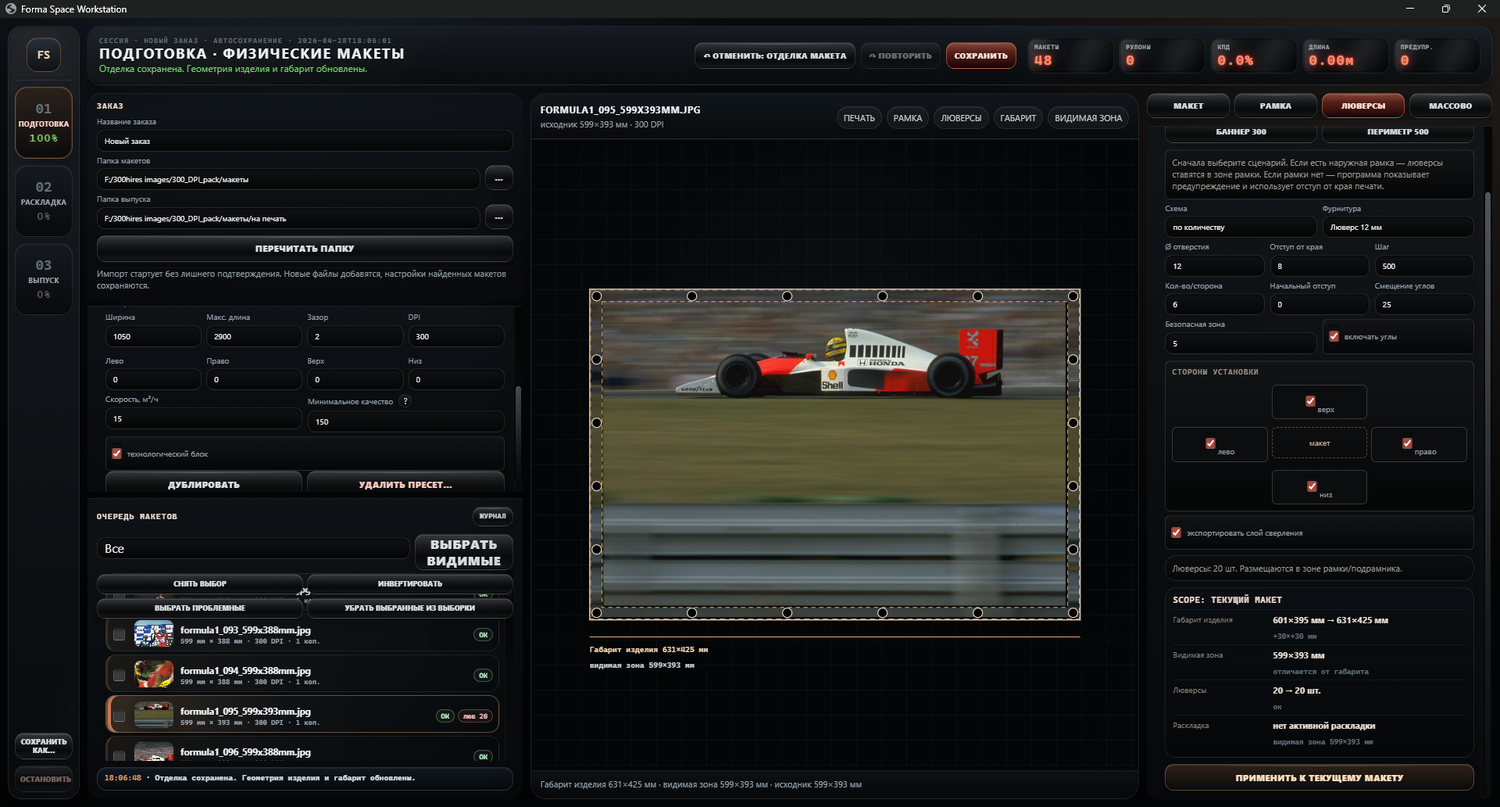Click the OK status badge on formula1_093
The height and width of the screenshot is (807, 1500).
point(483,634)
